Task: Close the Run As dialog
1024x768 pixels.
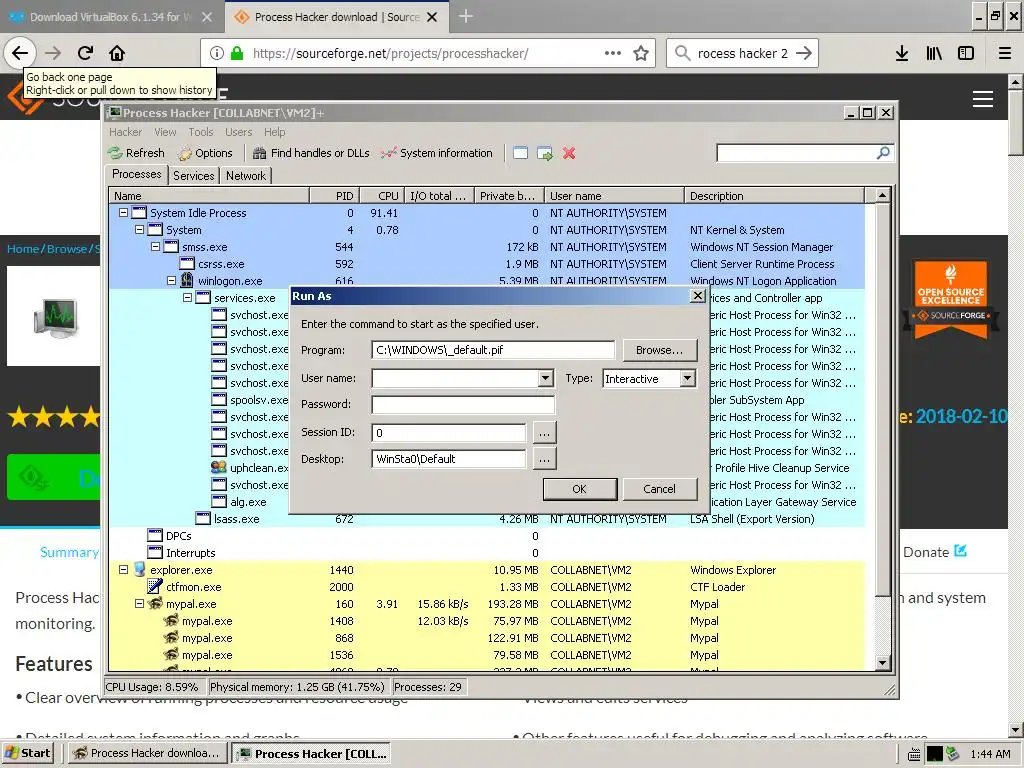Action: tap(697, 296)
